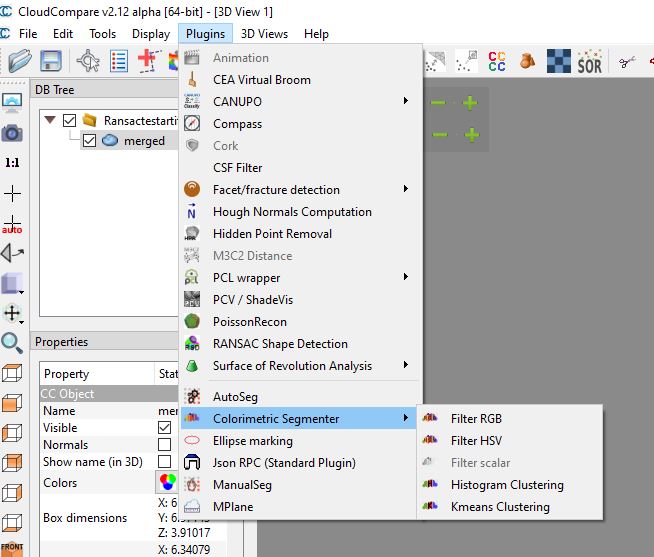Toggle the Visible property checkbox
Image resolution: width=654 pixels, height=557 pixels.
click(165, 428)
